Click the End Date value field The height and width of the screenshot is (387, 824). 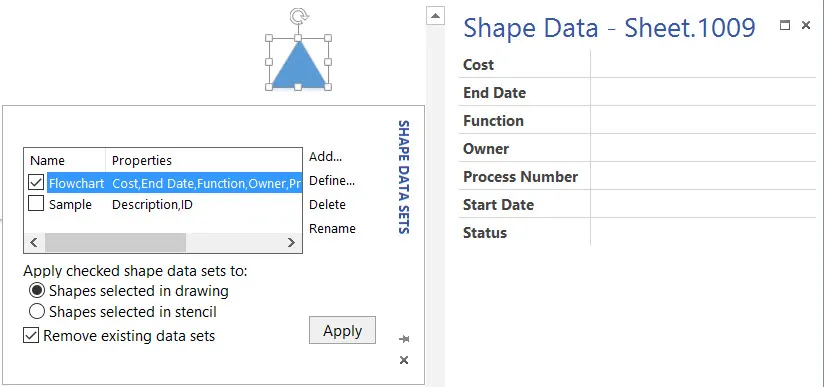click(703, 92)
